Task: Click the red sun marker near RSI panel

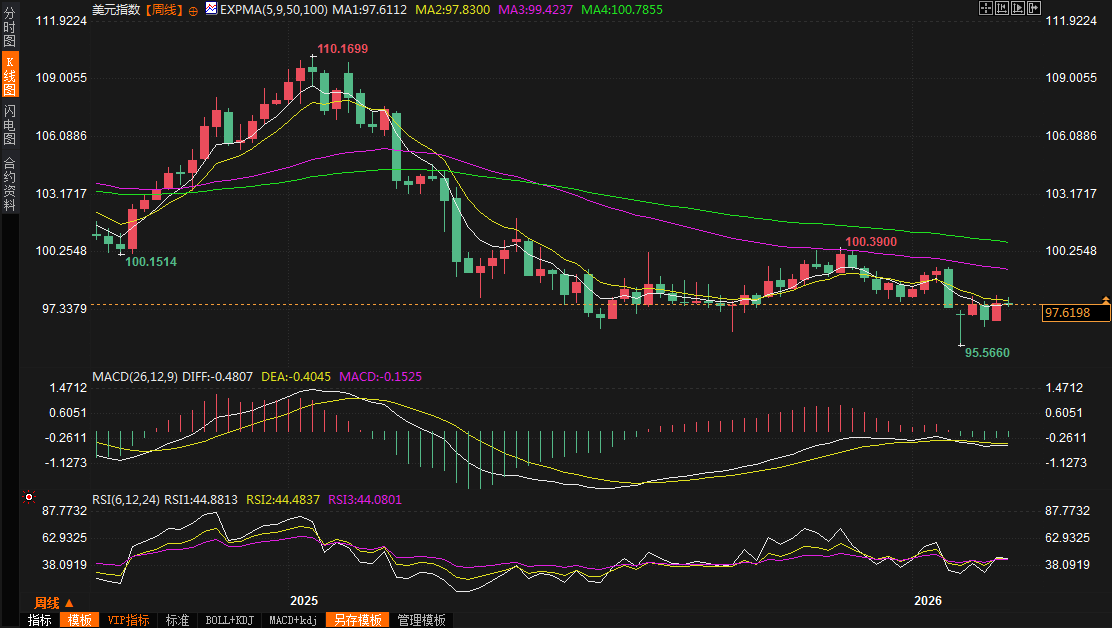Action: coord(29,496)
